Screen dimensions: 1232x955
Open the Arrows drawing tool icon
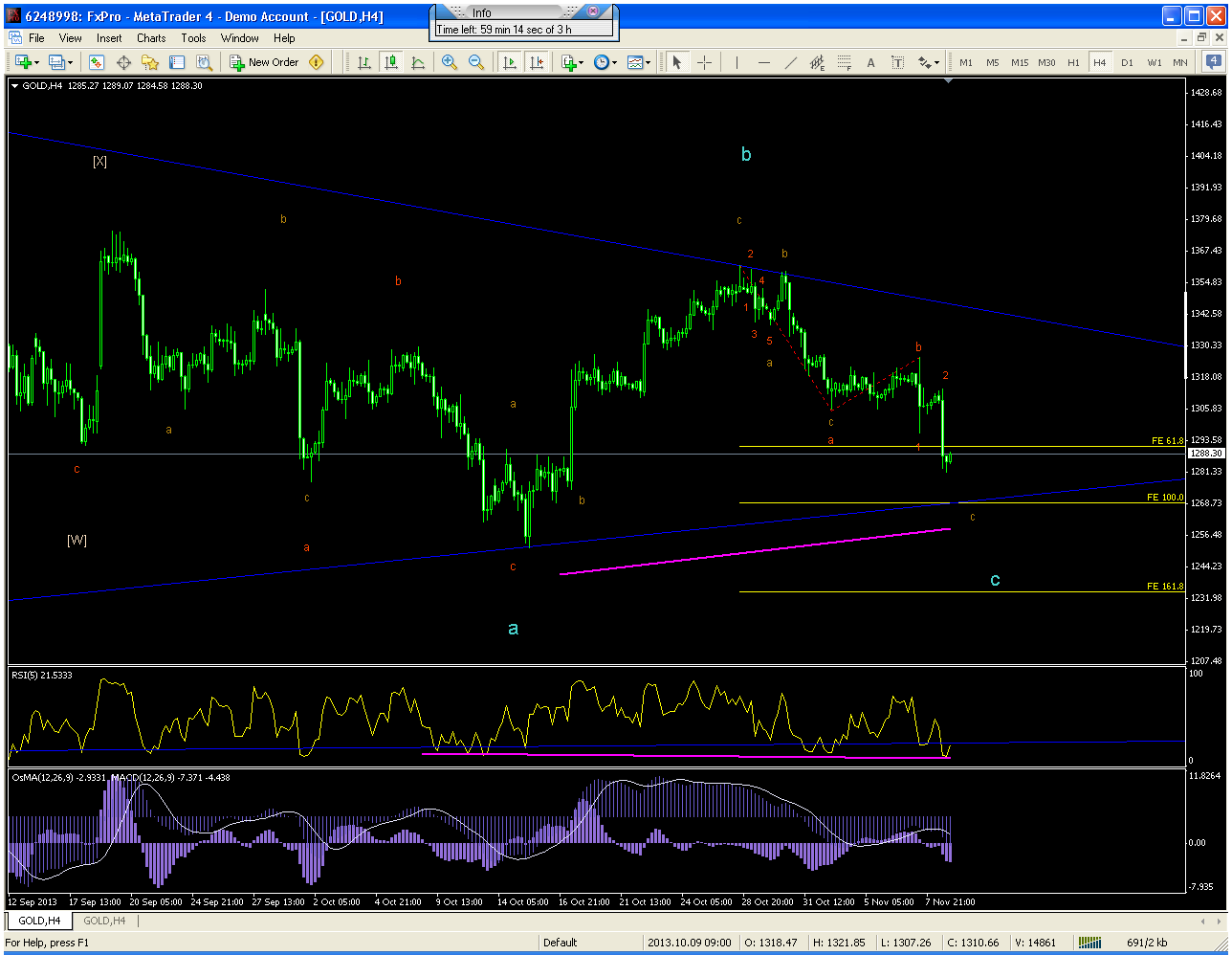point(924,62)
